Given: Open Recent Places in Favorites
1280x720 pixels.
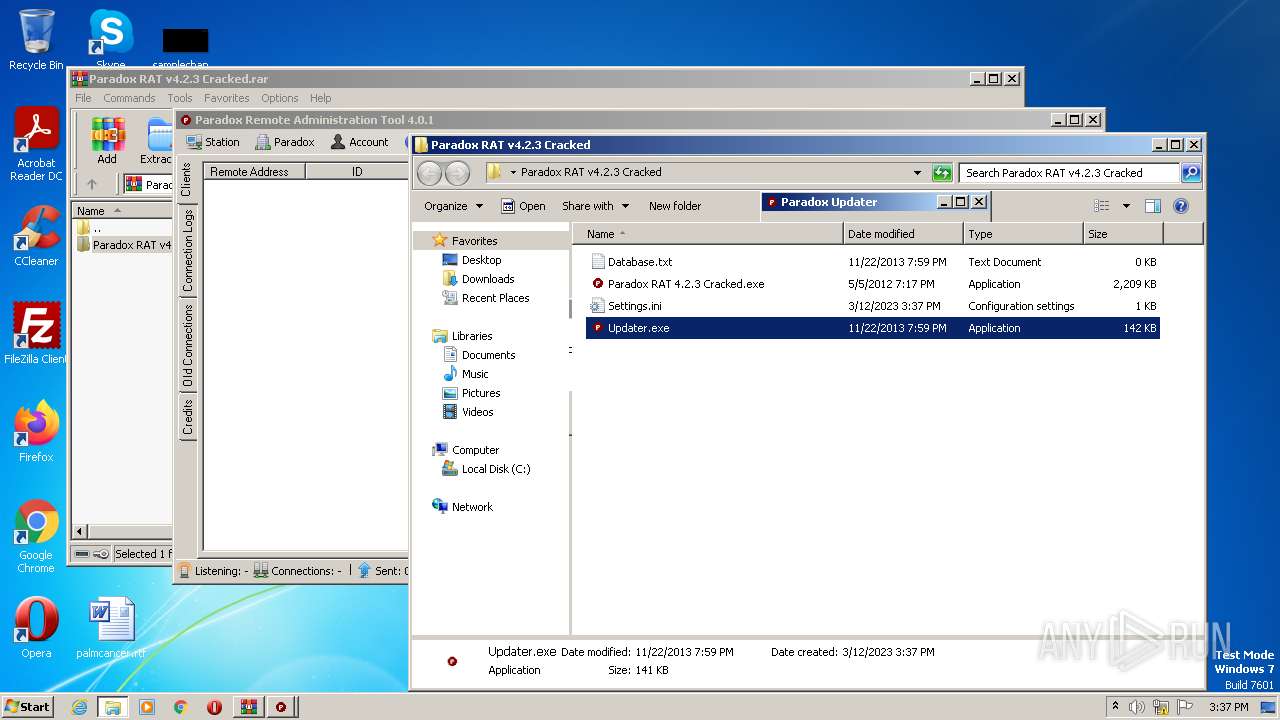Looking at the screenshot, I should click(495, 298).
